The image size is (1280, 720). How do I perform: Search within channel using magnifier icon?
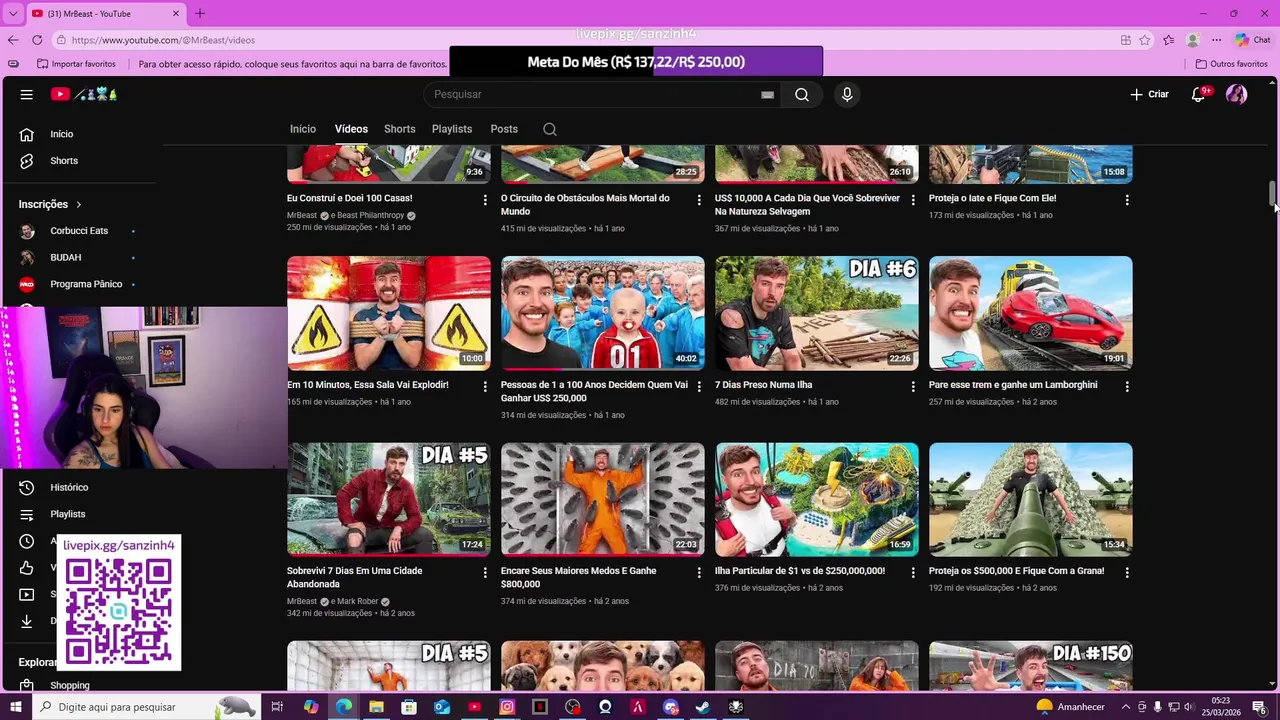(x=550, y=129)
